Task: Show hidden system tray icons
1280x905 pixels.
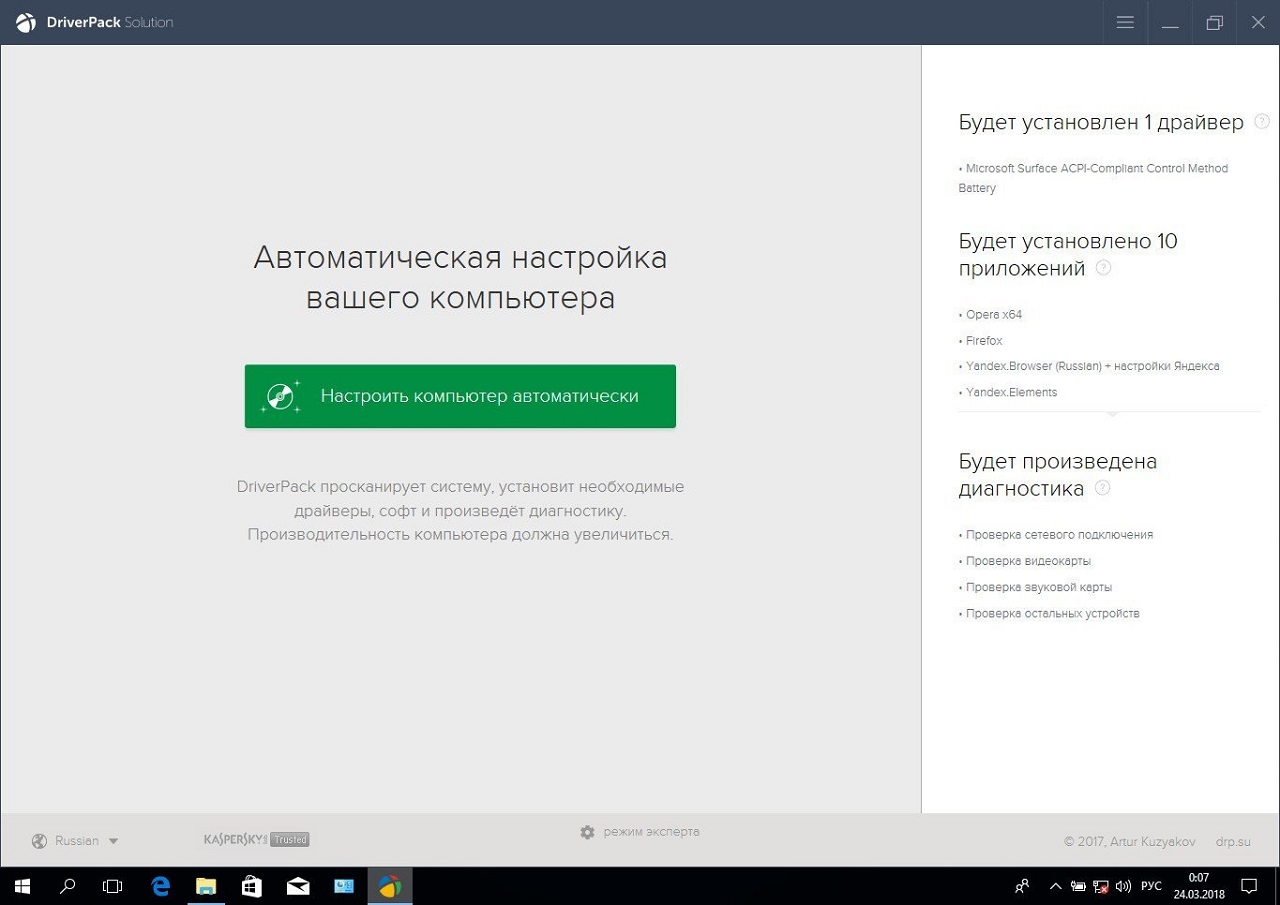Action: pos(1055,886)
